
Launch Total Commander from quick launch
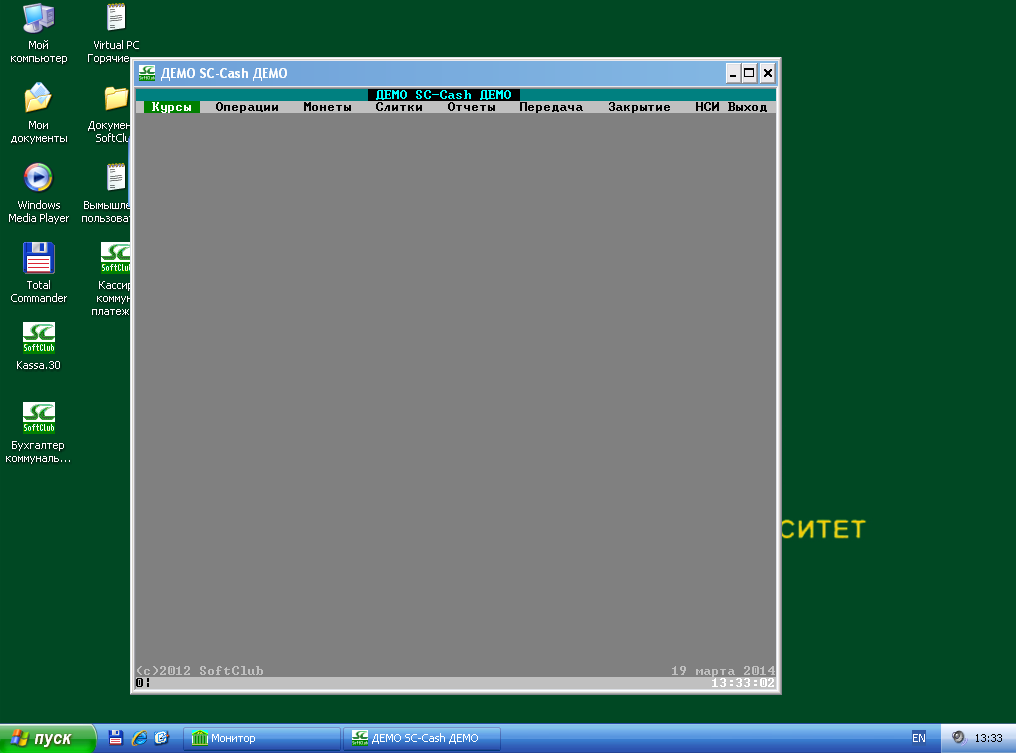coord(116,737)
